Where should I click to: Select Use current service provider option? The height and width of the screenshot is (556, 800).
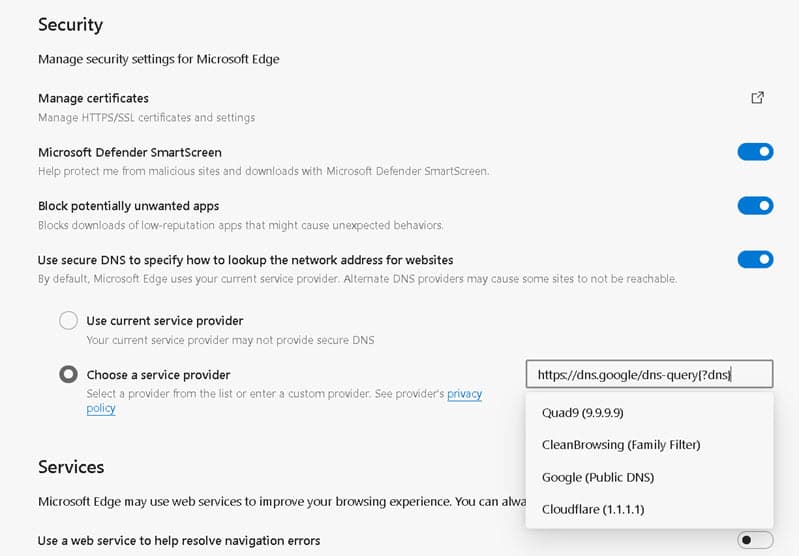(x=68, y=321)
